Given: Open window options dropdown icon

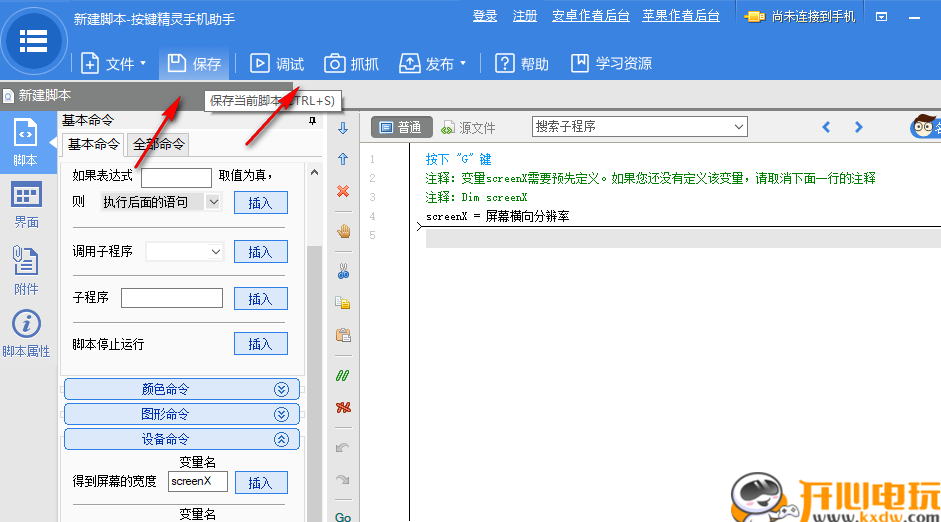Looking at the screenshot, I should coord(882,17).
